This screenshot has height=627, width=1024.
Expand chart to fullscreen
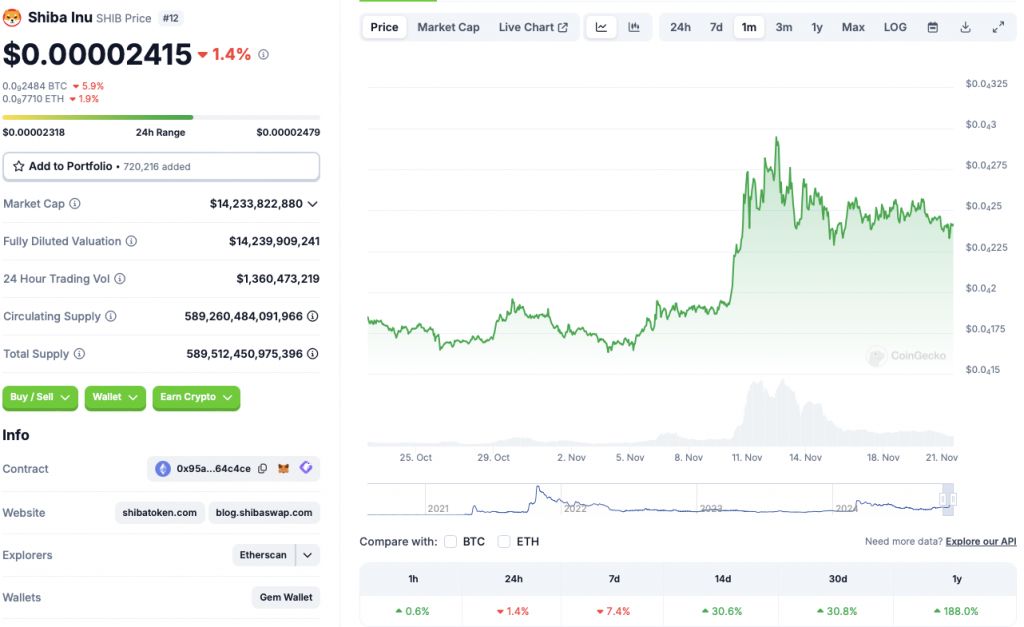[x=998, y=27]
